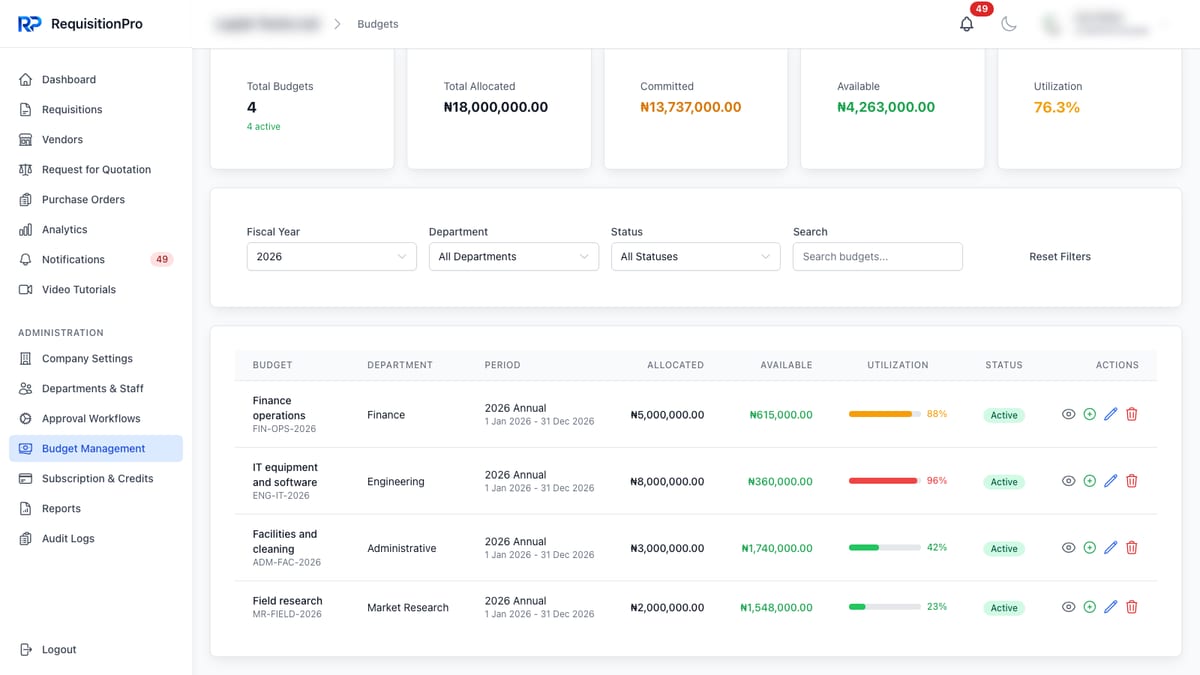Click Reset Filters
Image resolution: width=1200 pixels, height=675 pixels.
[1060, 257]
